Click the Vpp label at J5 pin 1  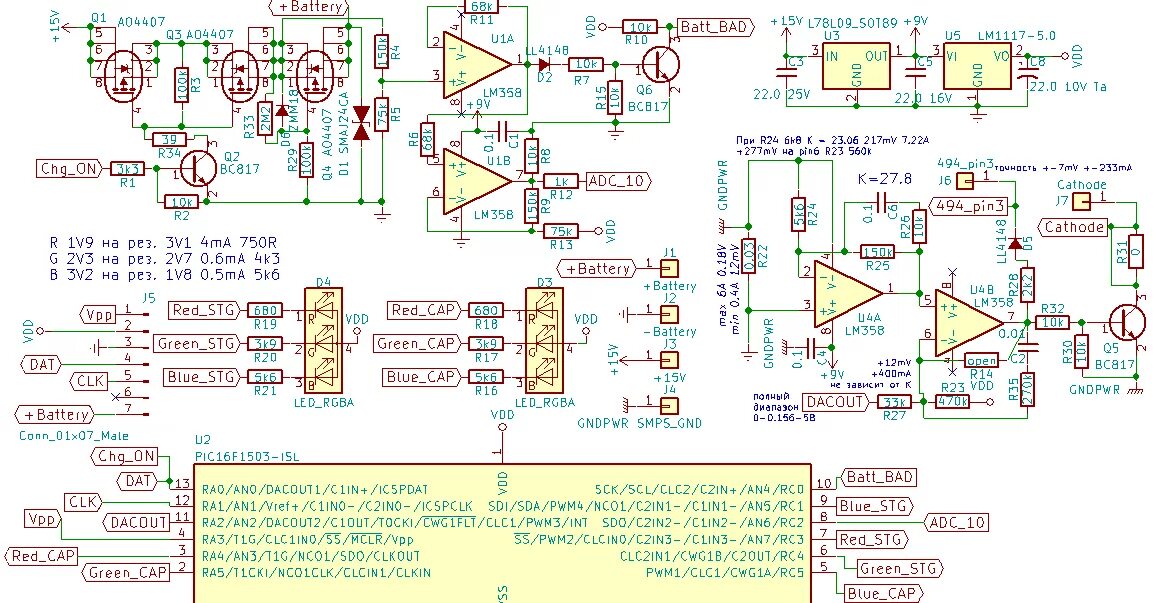[x=99, y=315]
